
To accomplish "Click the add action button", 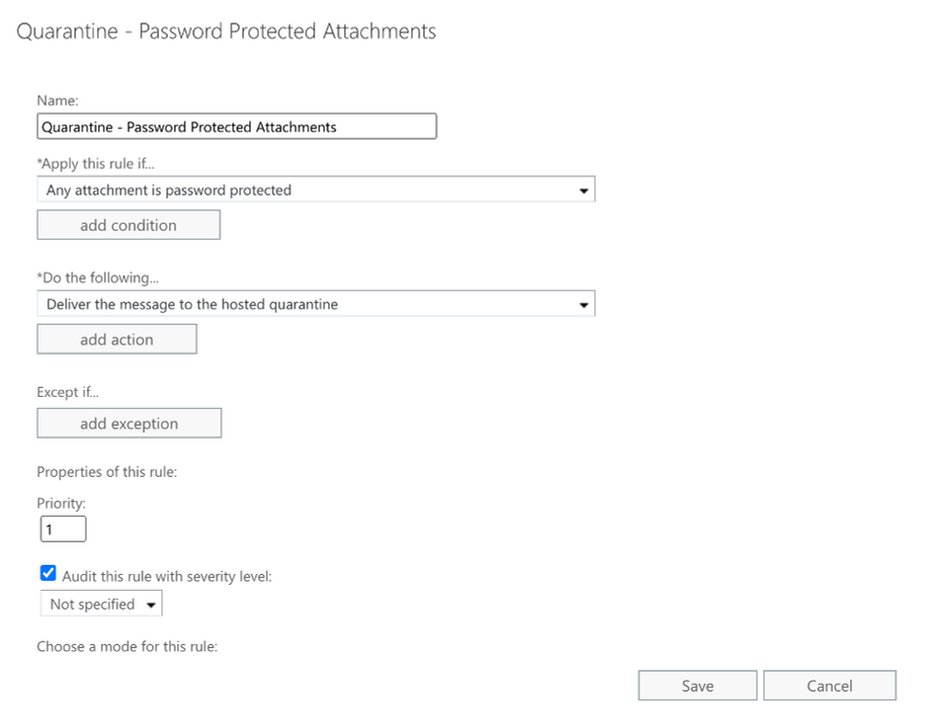I will tap(117, 339).
